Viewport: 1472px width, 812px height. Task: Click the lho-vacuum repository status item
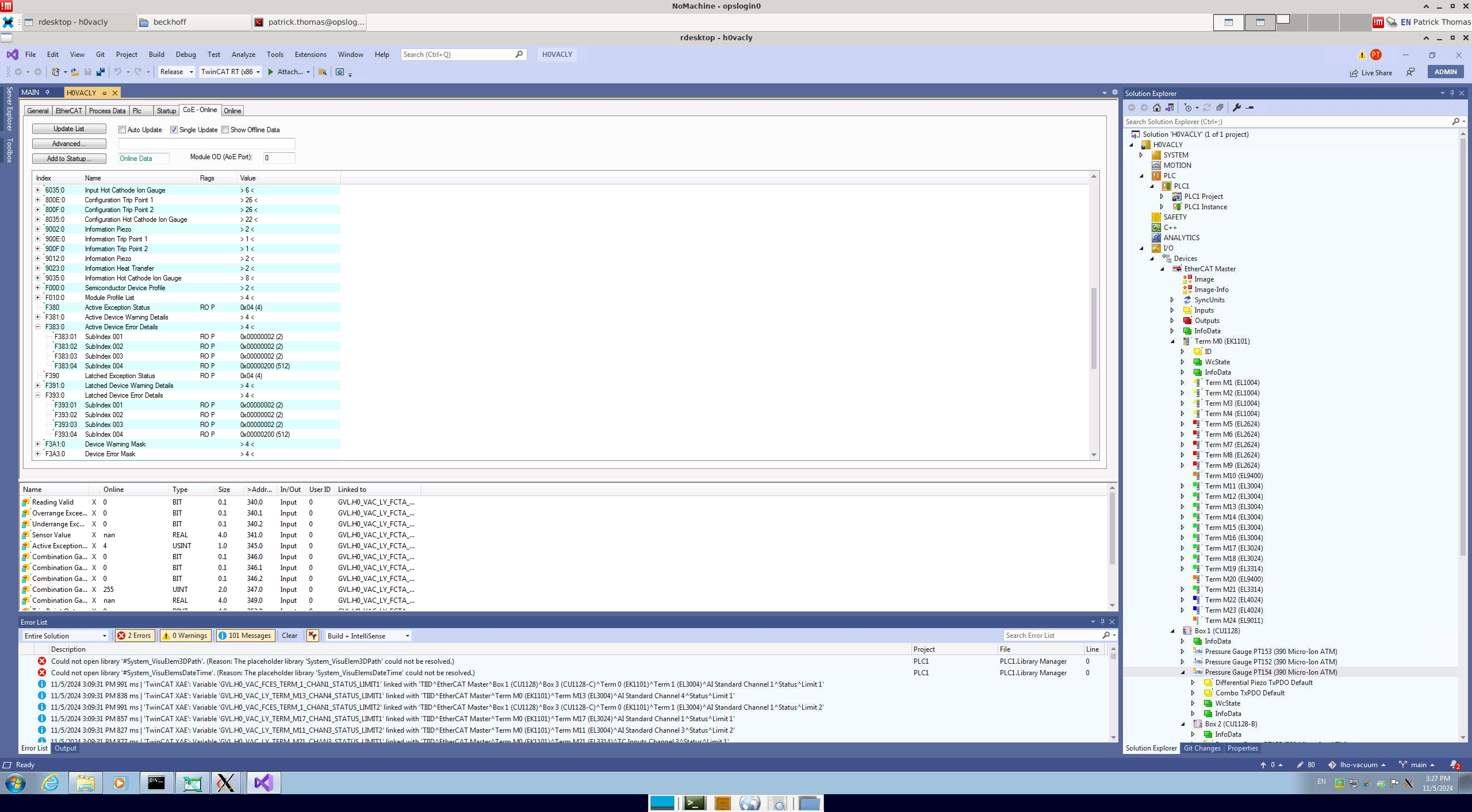tap(1357, 765)
